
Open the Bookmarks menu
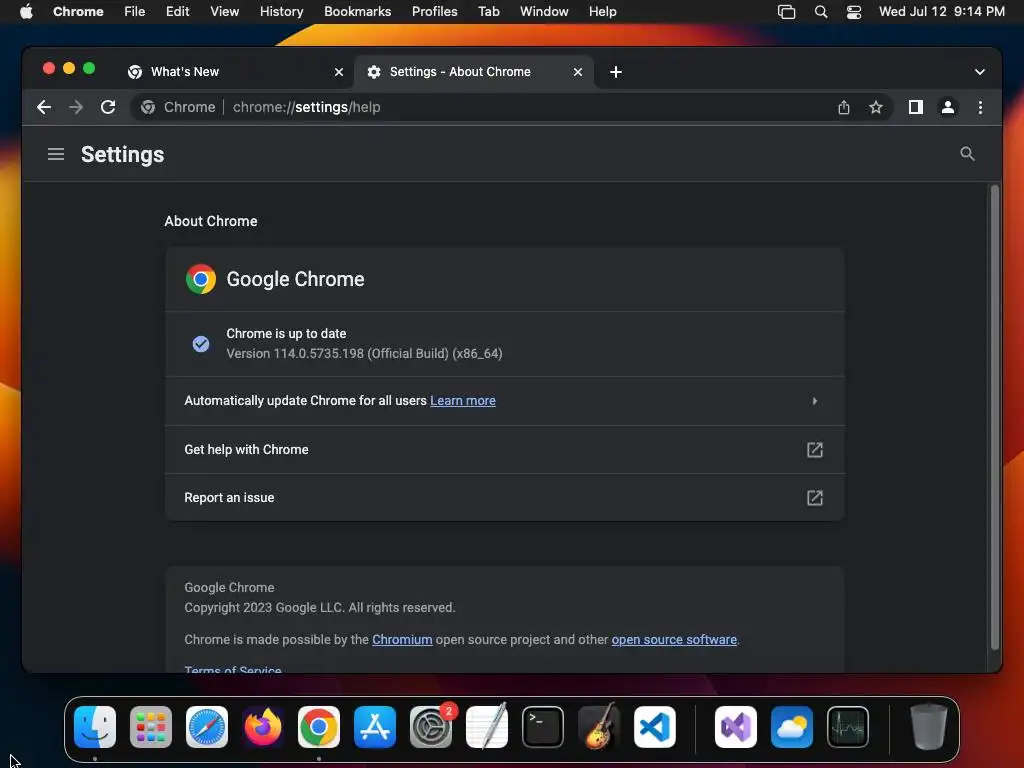coord(357,12)
